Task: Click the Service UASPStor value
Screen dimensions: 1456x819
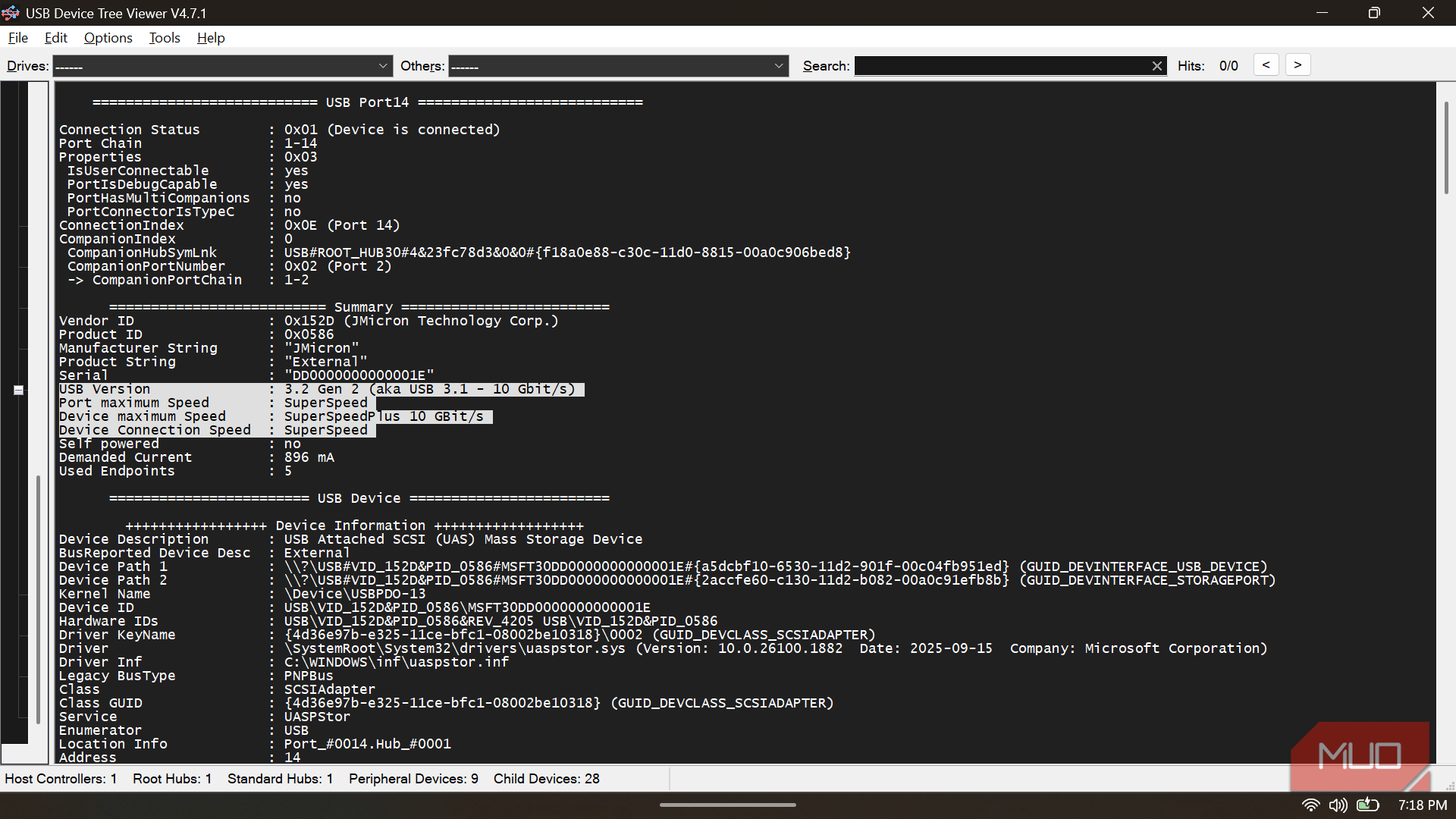Action: (x=317, y=717)
